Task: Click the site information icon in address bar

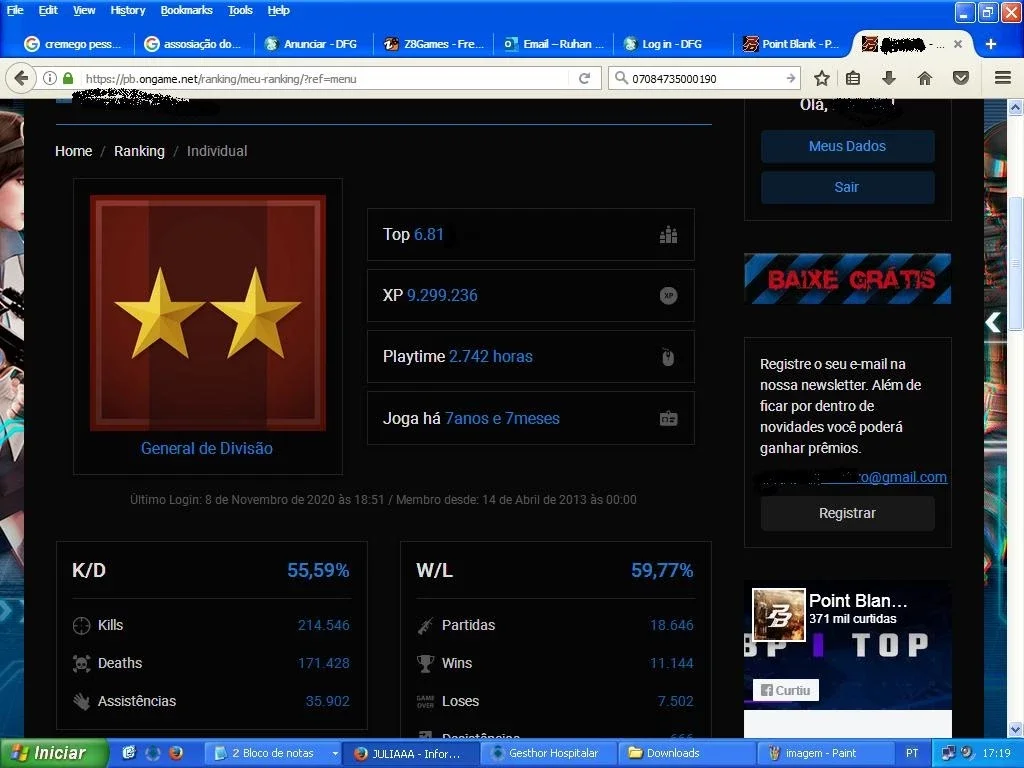Action: coord(50,78)
